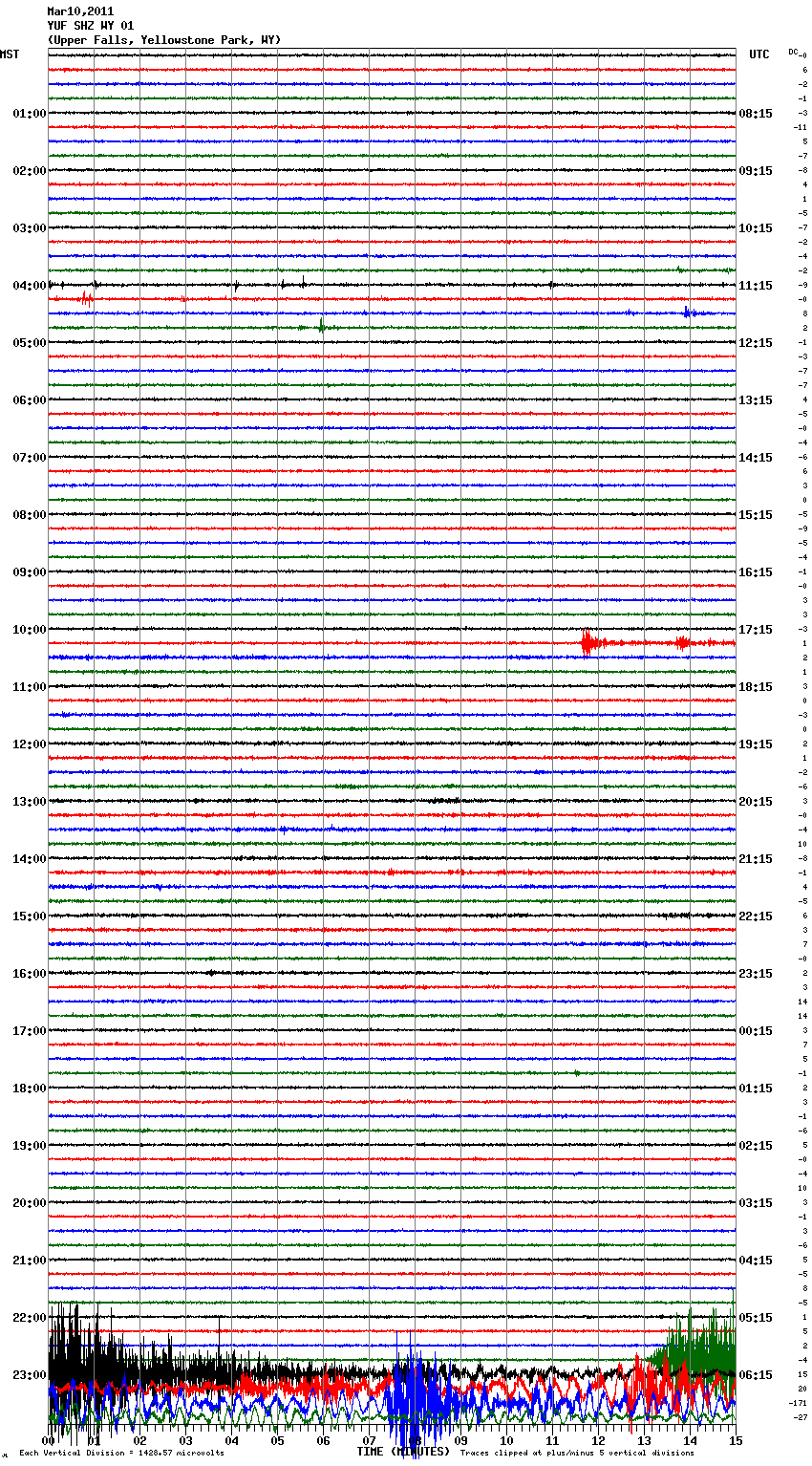Select the "22:00" MST time label
The image size is (812, 1466).
point(30,1318)
